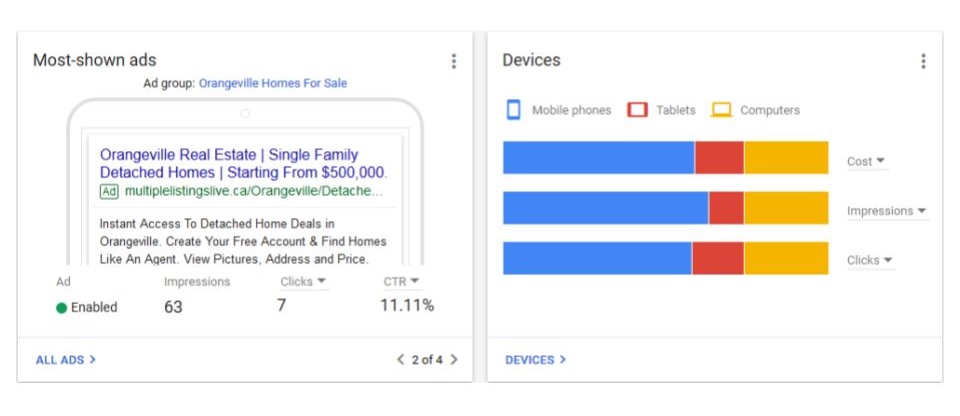The width and height of the screenshot is (960, 416).
Task: Click the Computers legend icon
Action: 721,110
